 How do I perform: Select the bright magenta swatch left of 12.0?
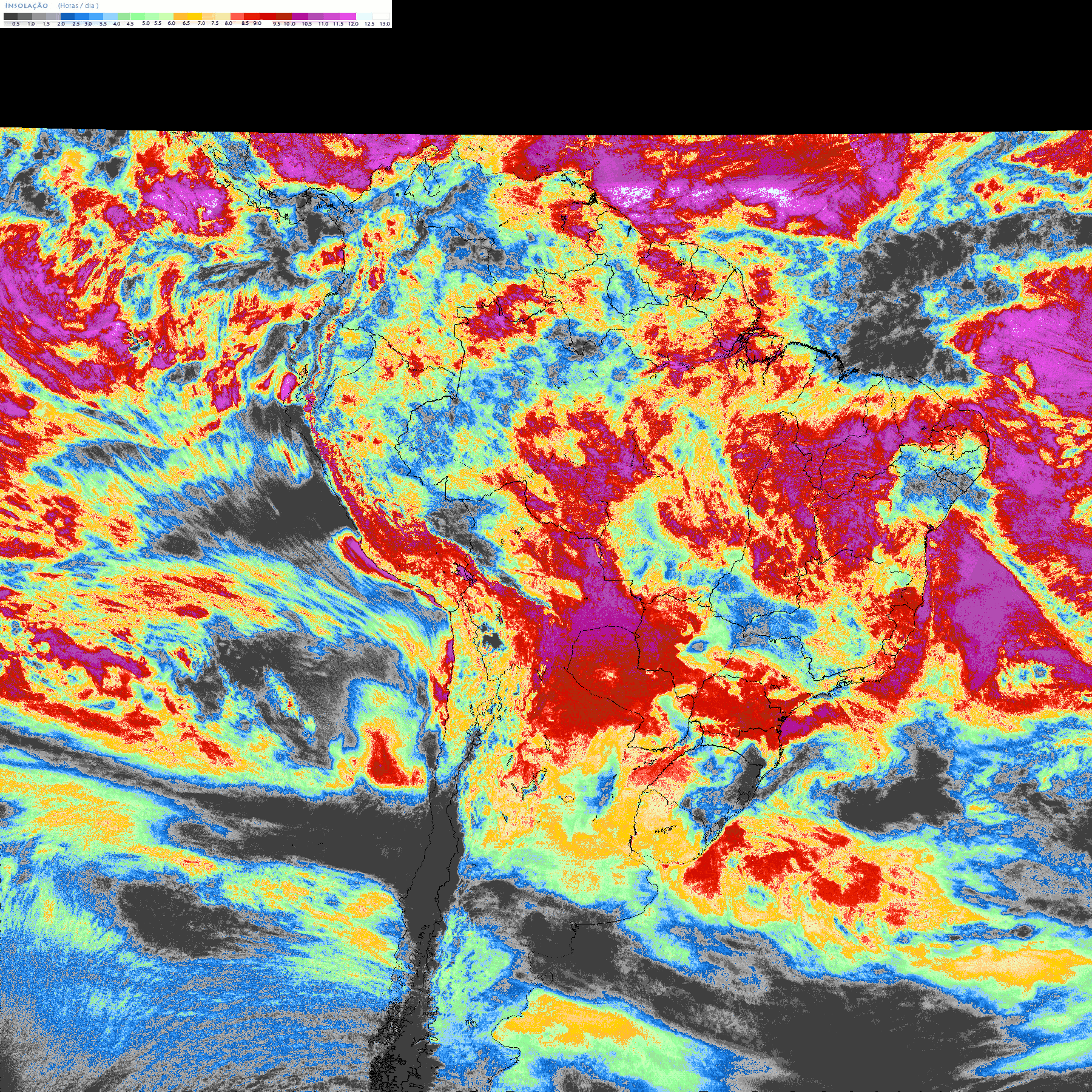[x=348, y=16]
